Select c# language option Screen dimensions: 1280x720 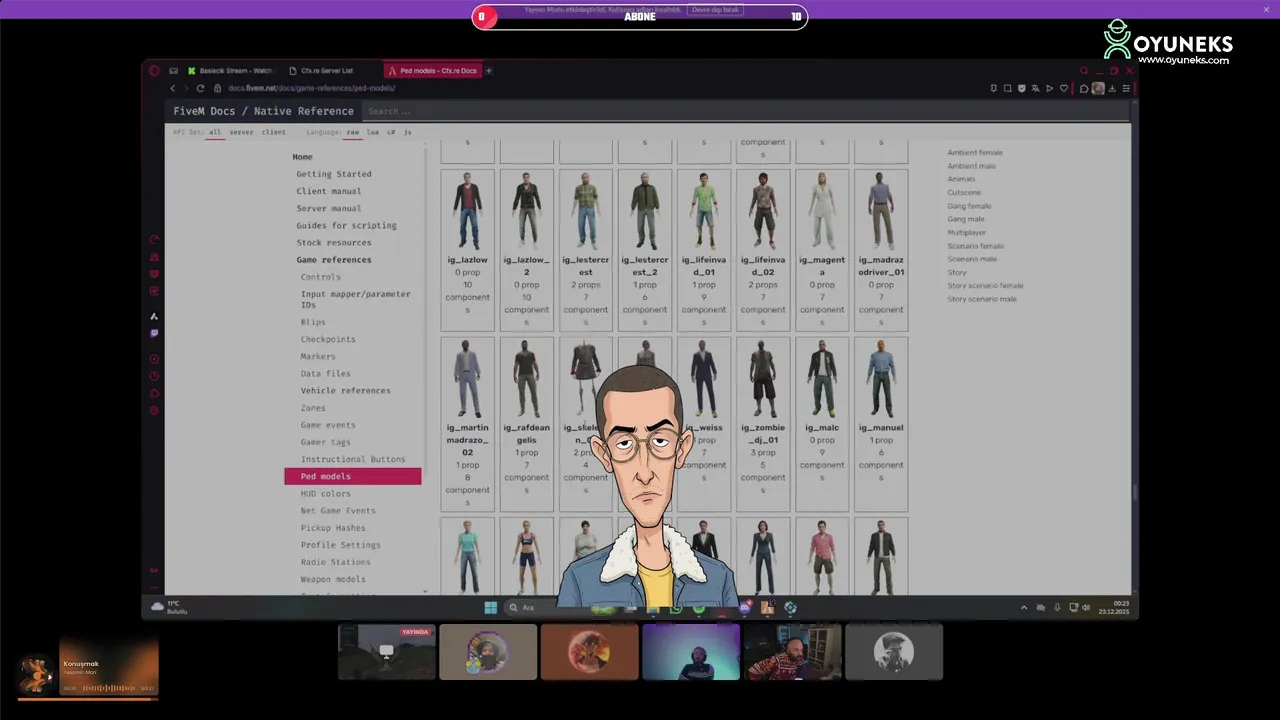pos(391,132)
